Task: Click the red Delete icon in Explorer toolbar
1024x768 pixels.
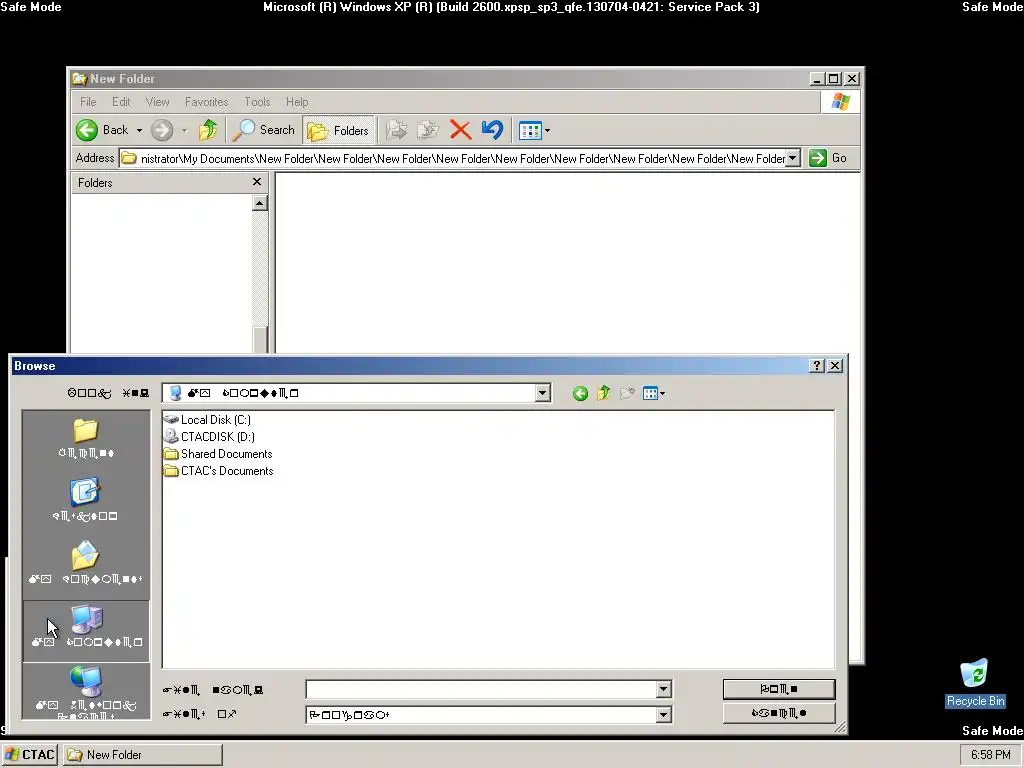Action: 460,130
